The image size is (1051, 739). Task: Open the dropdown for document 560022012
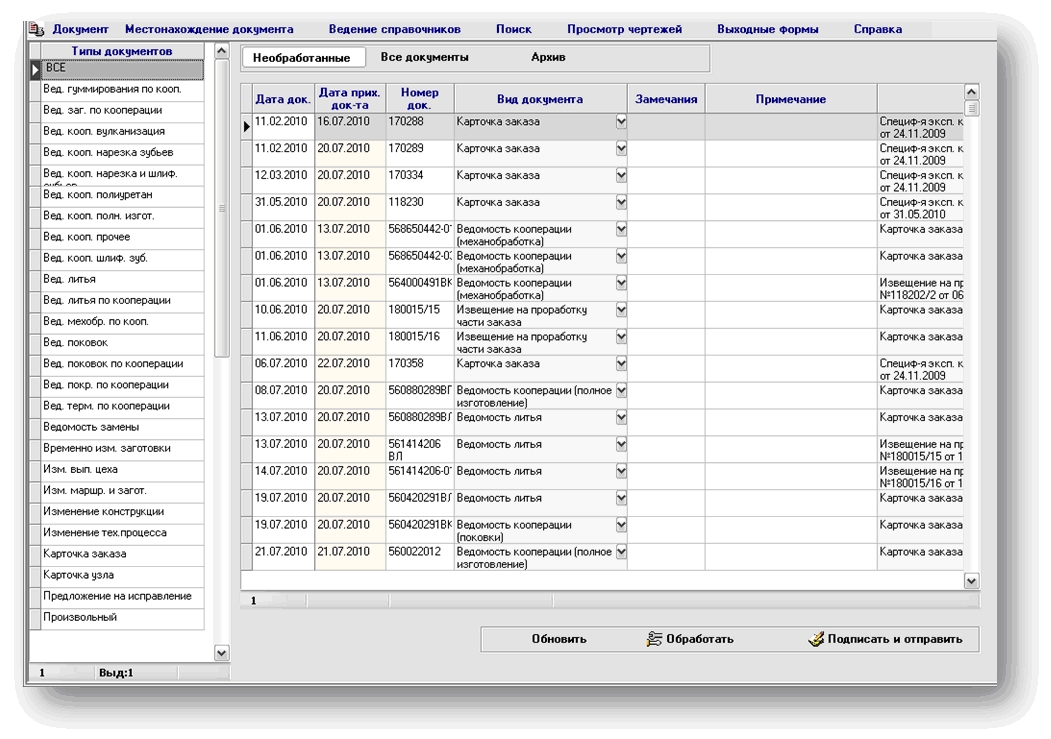pyautogui.click(x=621, y=552)
